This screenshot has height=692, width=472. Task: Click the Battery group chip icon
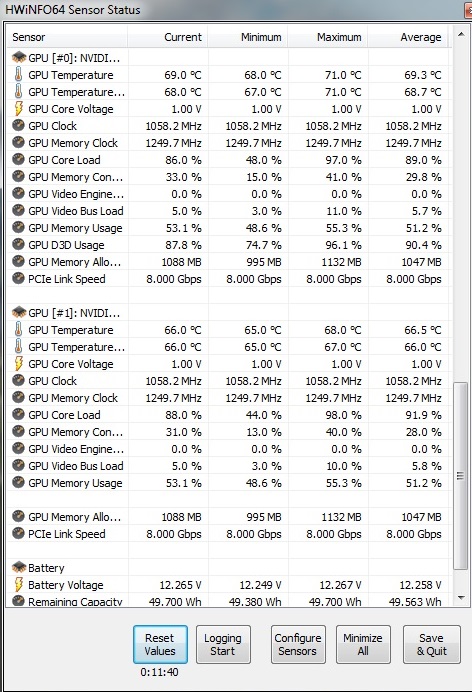(x=19, y=568)
